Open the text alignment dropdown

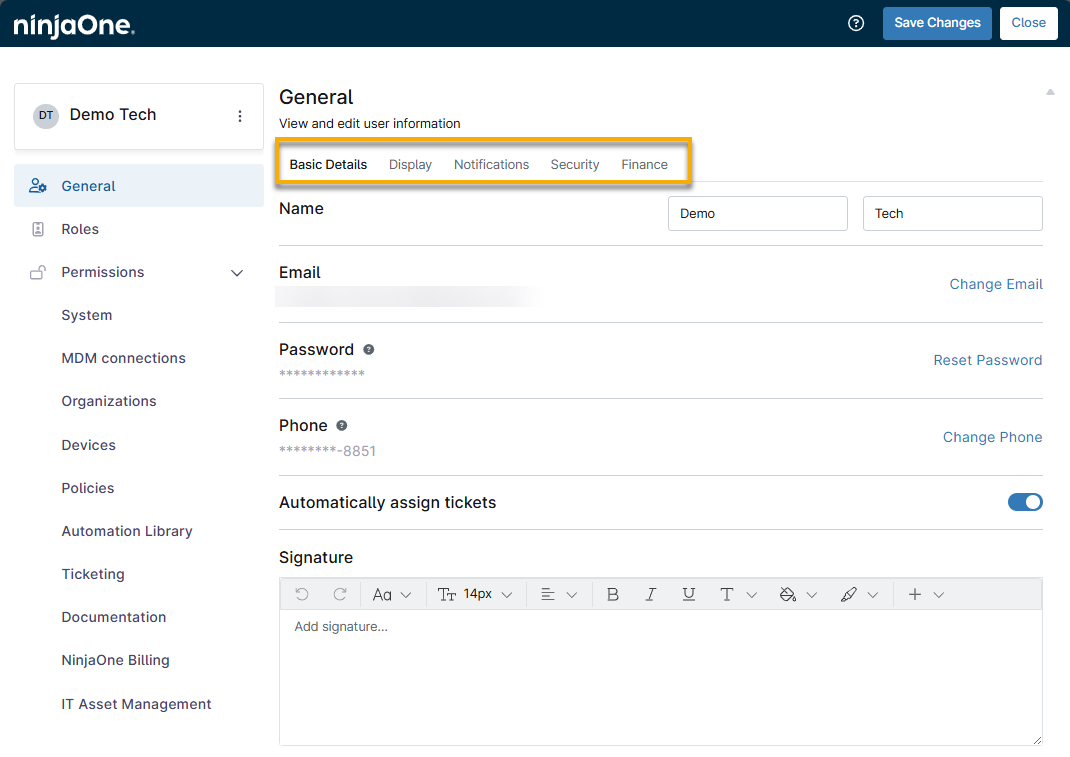558,594
